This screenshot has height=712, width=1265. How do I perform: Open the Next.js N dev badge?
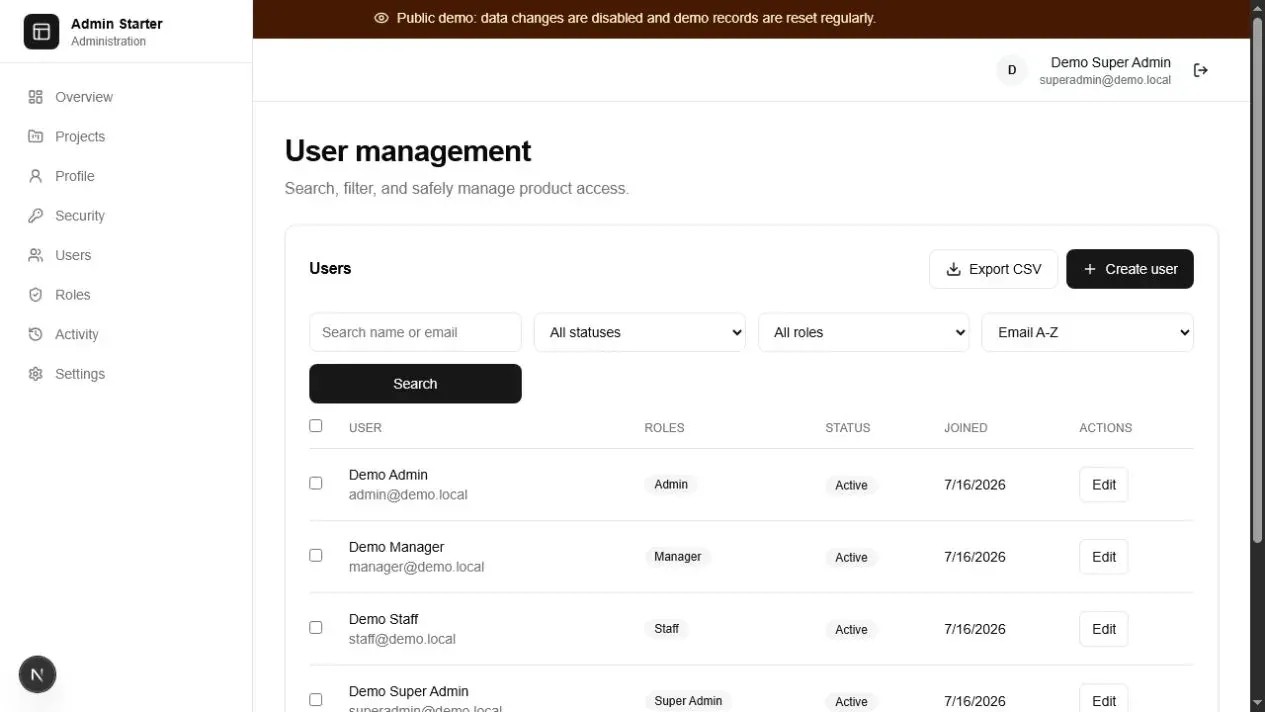click(x=37, y=675)
